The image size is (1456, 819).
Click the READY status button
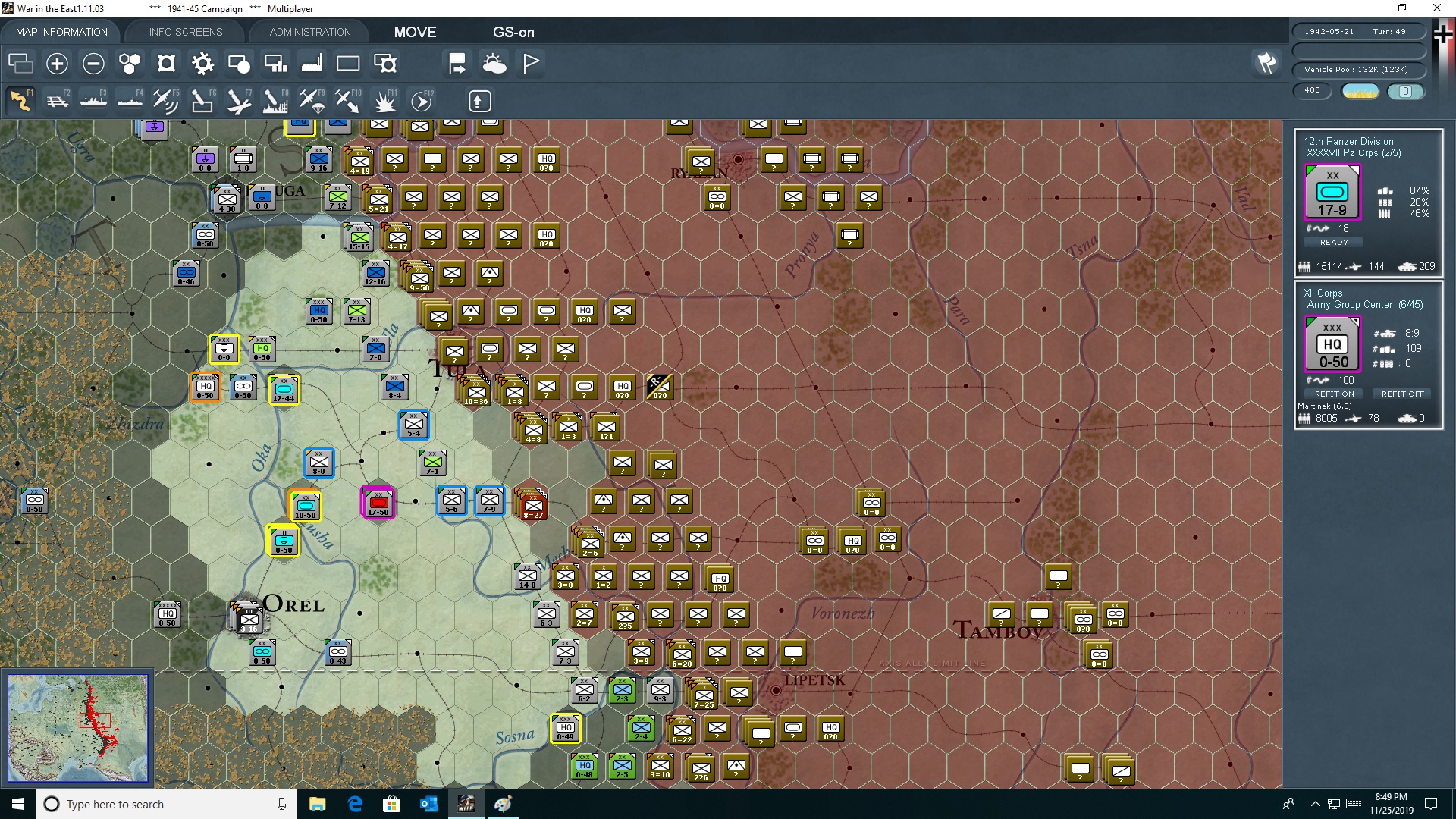1334,243
